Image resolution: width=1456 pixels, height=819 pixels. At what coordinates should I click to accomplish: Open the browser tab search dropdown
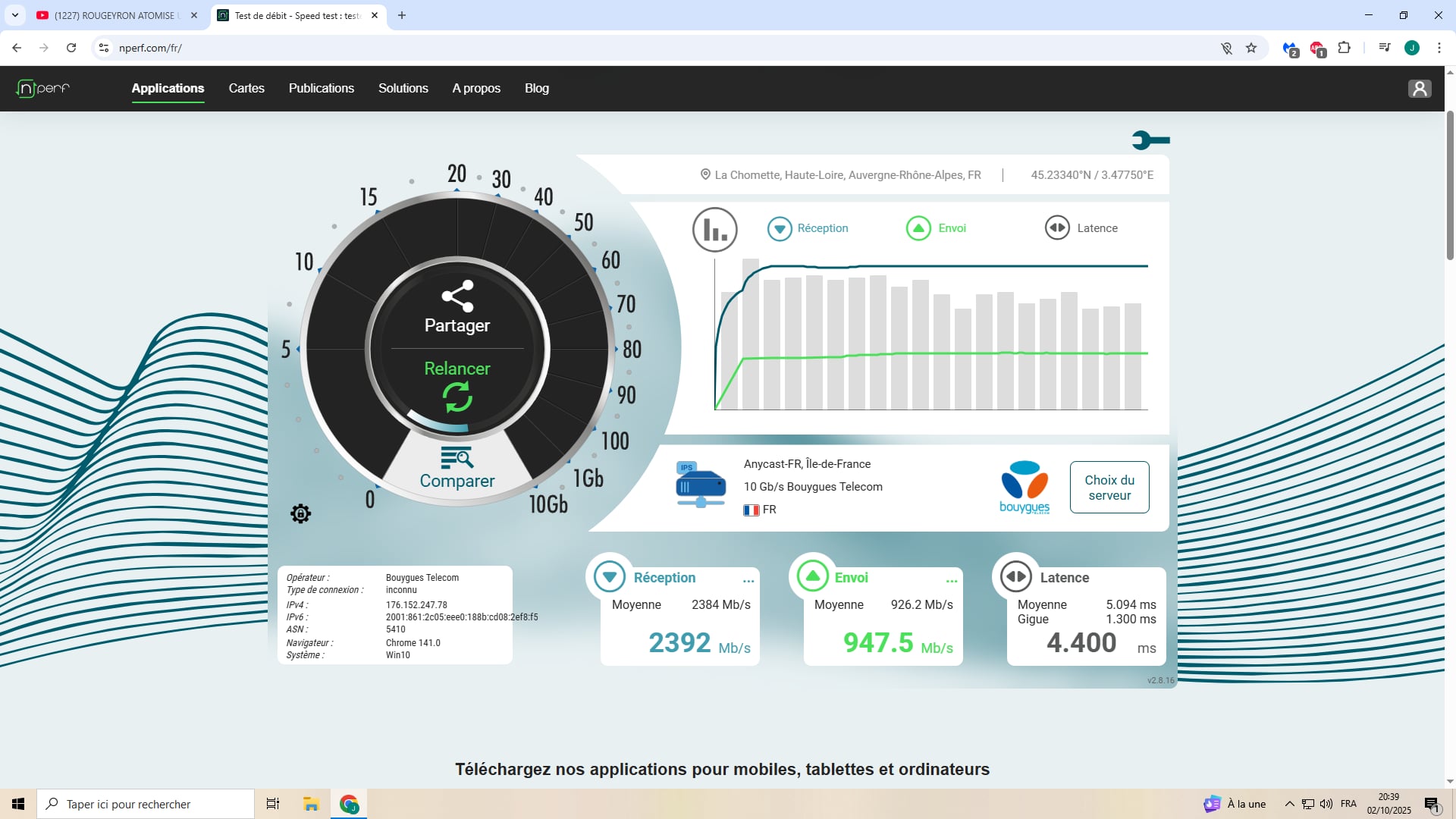pyautogui.click(x=14, y=15)
